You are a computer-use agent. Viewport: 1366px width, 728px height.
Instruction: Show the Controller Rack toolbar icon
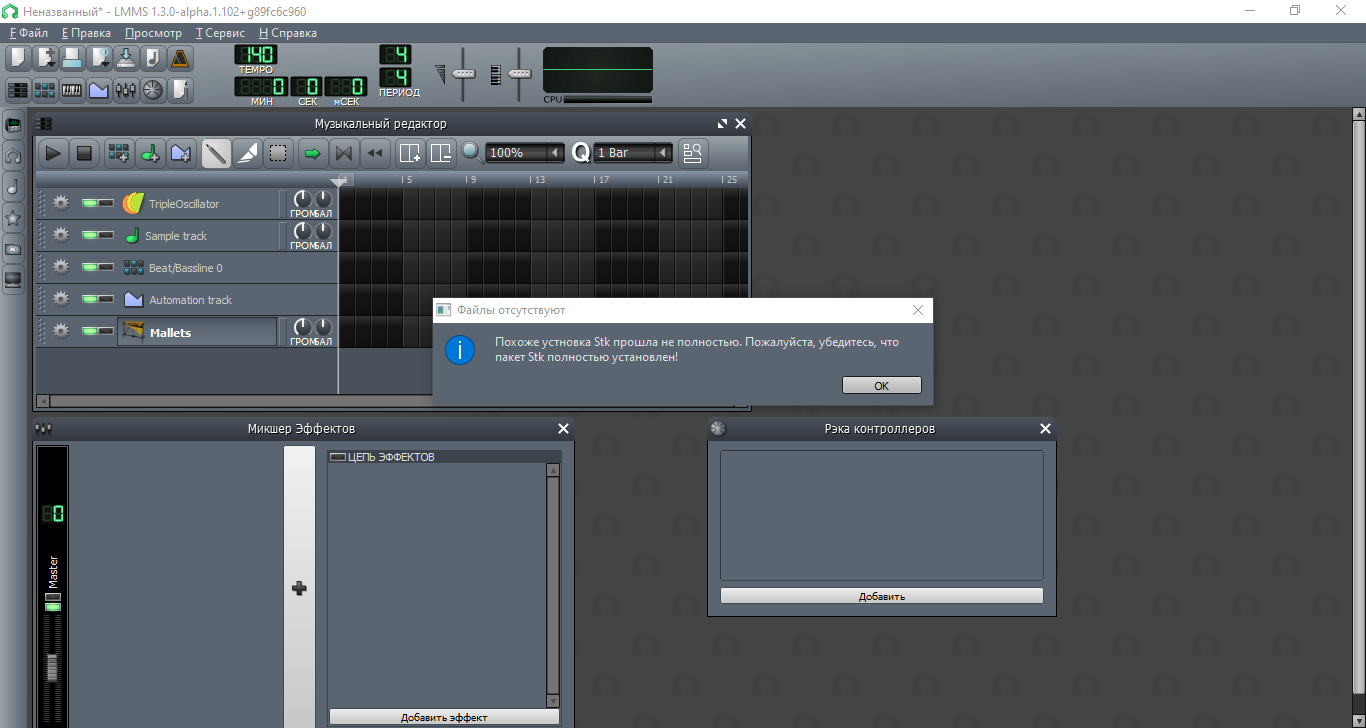click(x=153, y=90)
